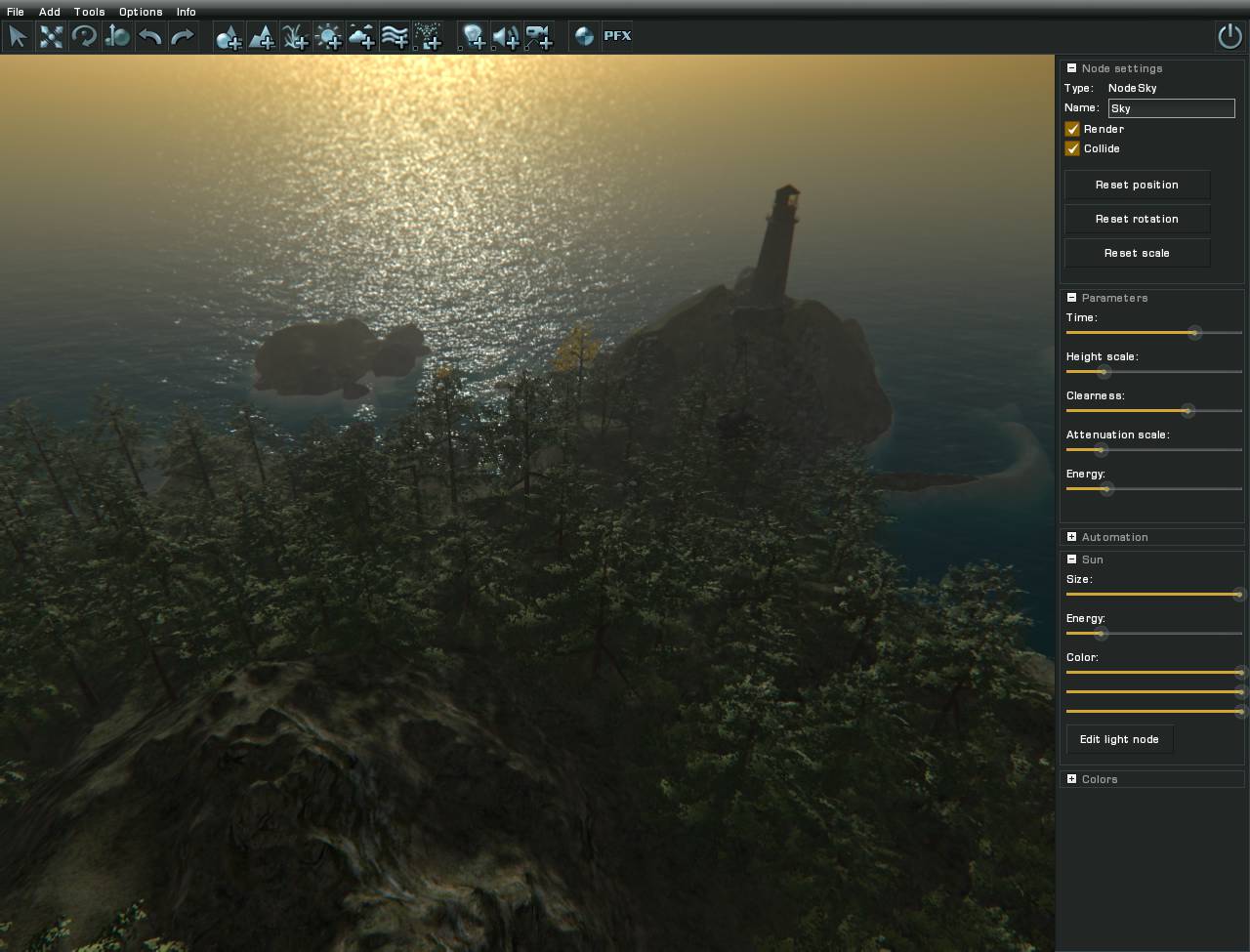Choose the rotate tool icon
This screenshot has width=1250, height=952.
[x=84, y=37]
